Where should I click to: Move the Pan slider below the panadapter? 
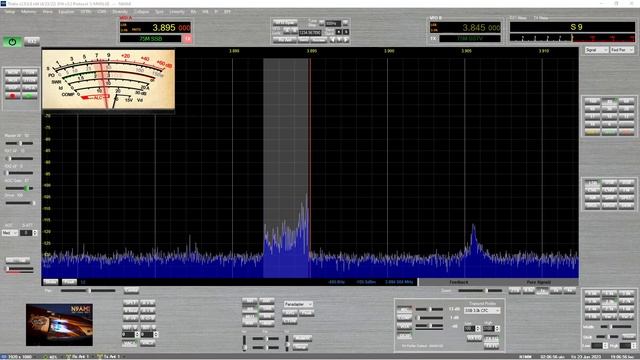pos(88,291)
